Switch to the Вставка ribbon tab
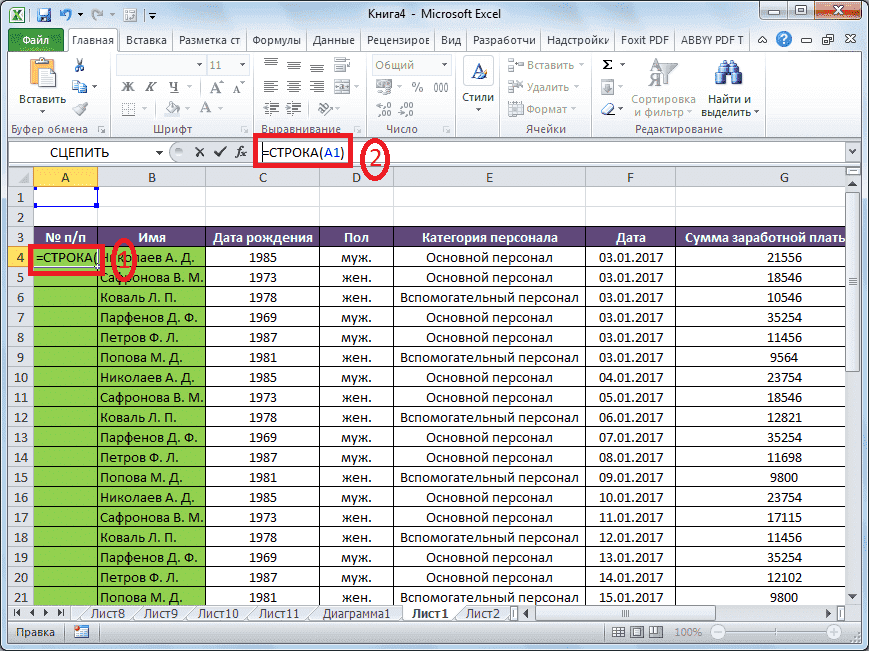The image size is (869, 651). [x=146, y=40]
